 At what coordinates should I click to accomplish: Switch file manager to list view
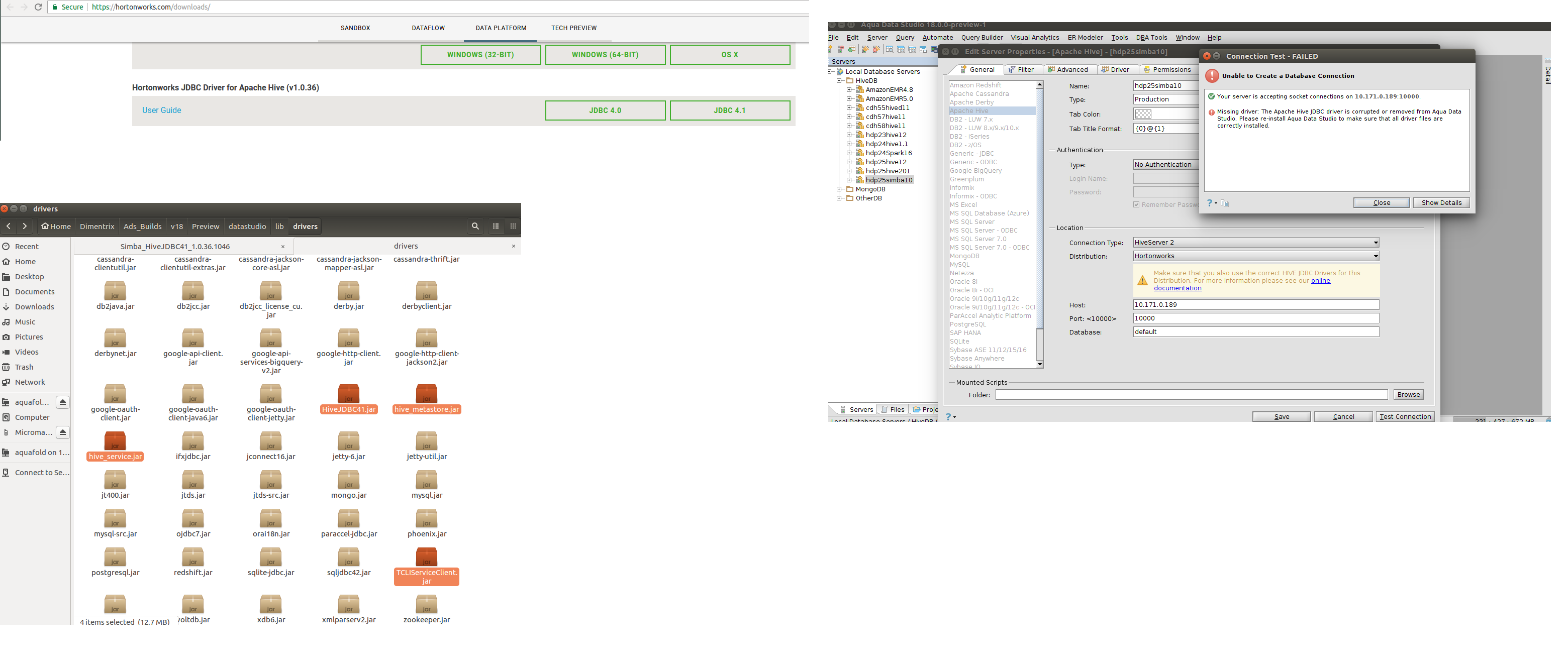tap(496, 227)
